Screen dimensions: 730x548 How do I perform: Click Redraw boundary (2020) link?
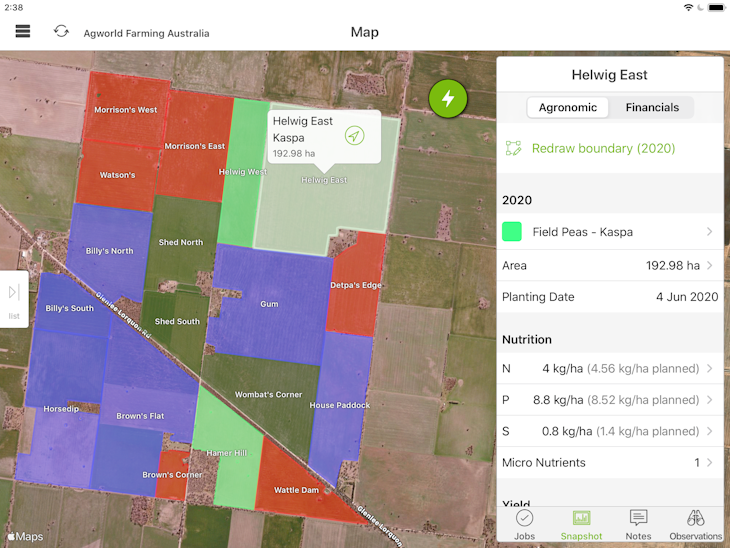603,148
